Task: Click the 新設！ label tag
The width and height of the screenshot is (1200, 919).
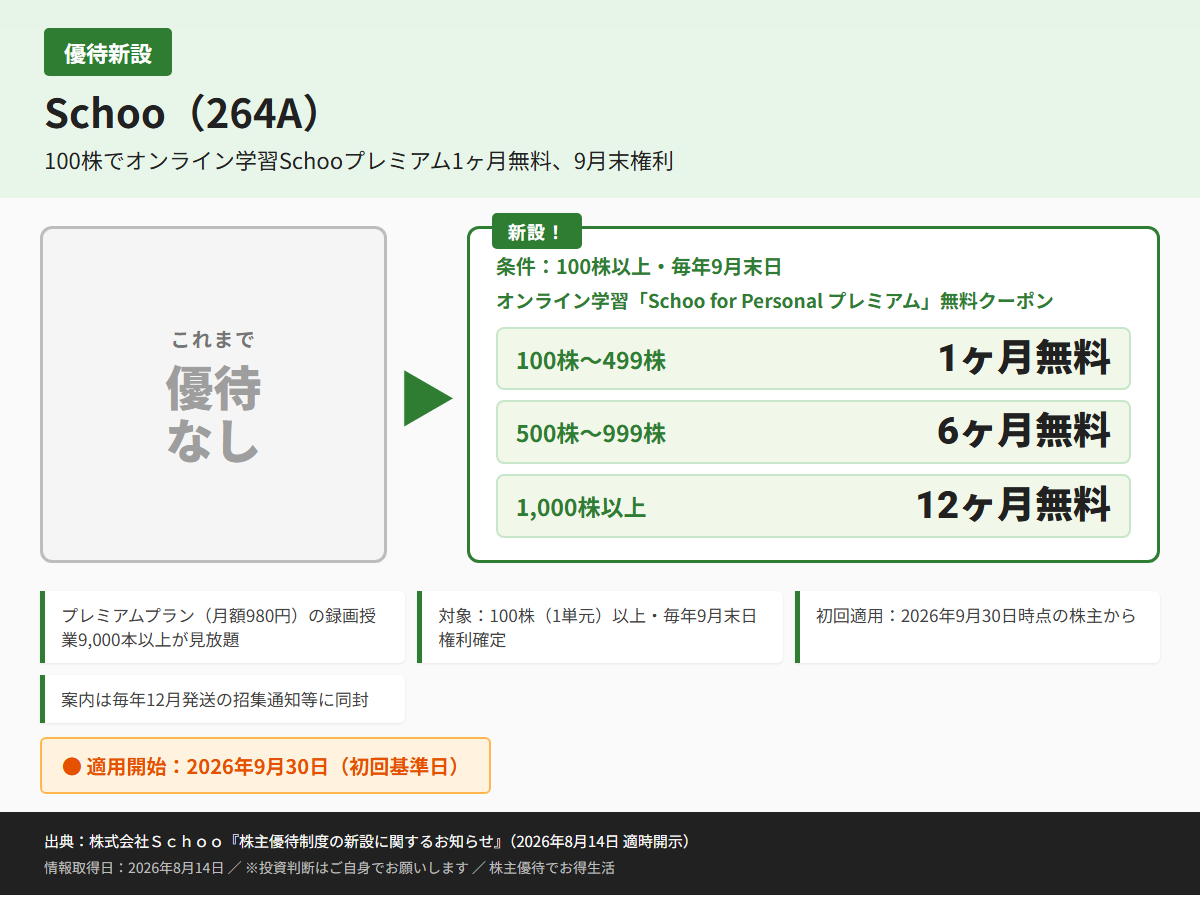Action: (x=536, y=233)
